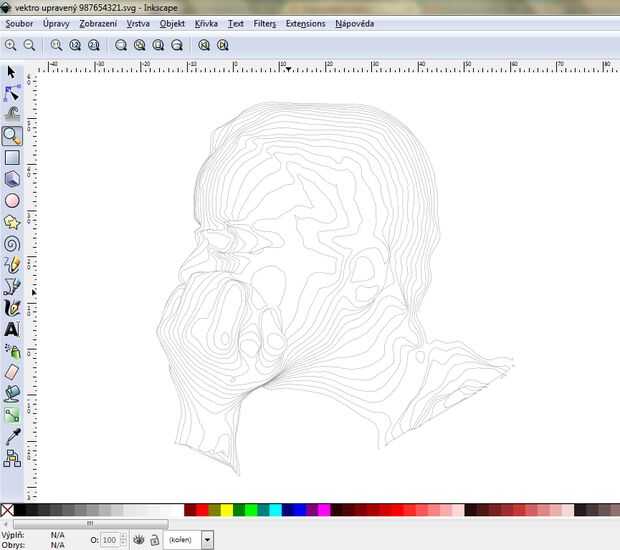Choose the Color Picker dropper tool
The image size is (620, 550).
click(12, 436)
